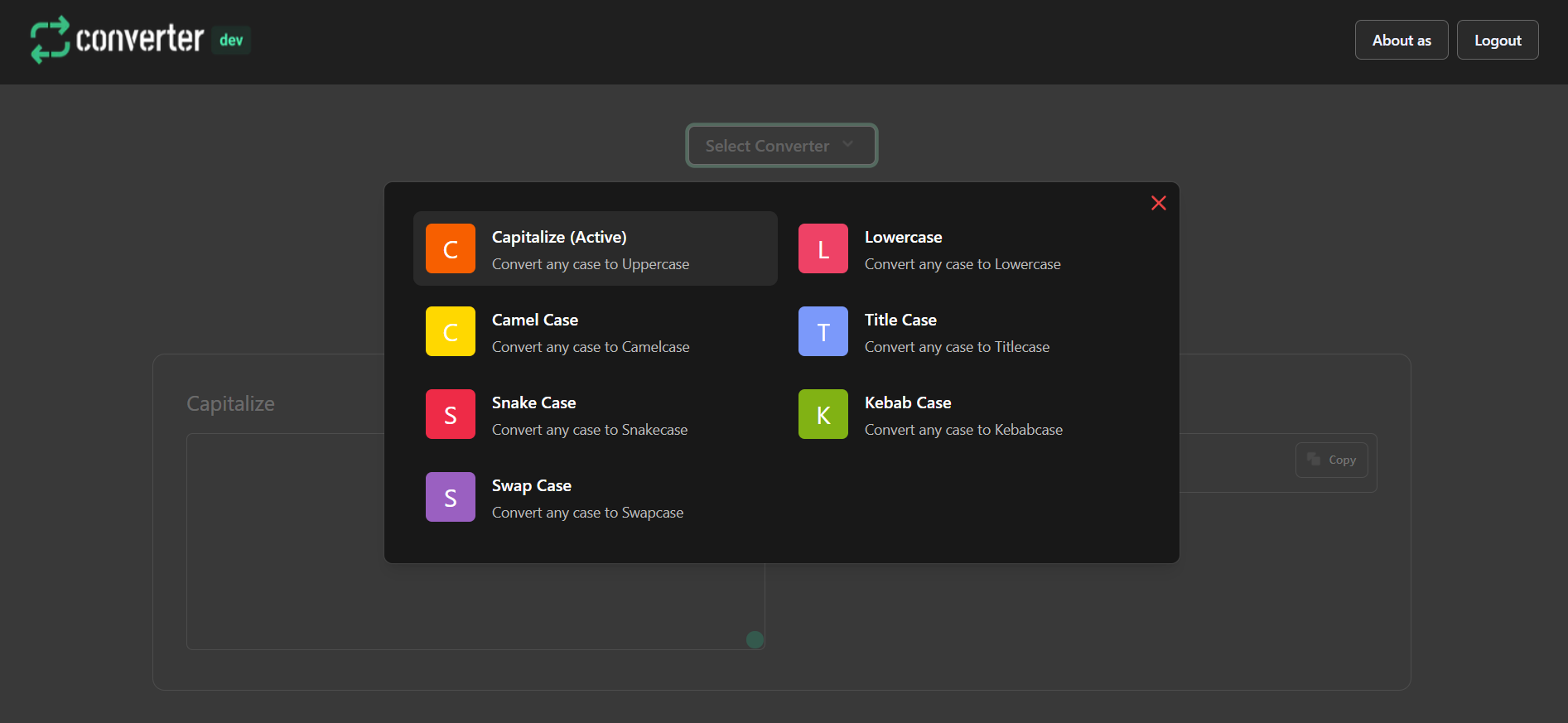Click the copy icon in Copy button

[x=1314, y=459]
